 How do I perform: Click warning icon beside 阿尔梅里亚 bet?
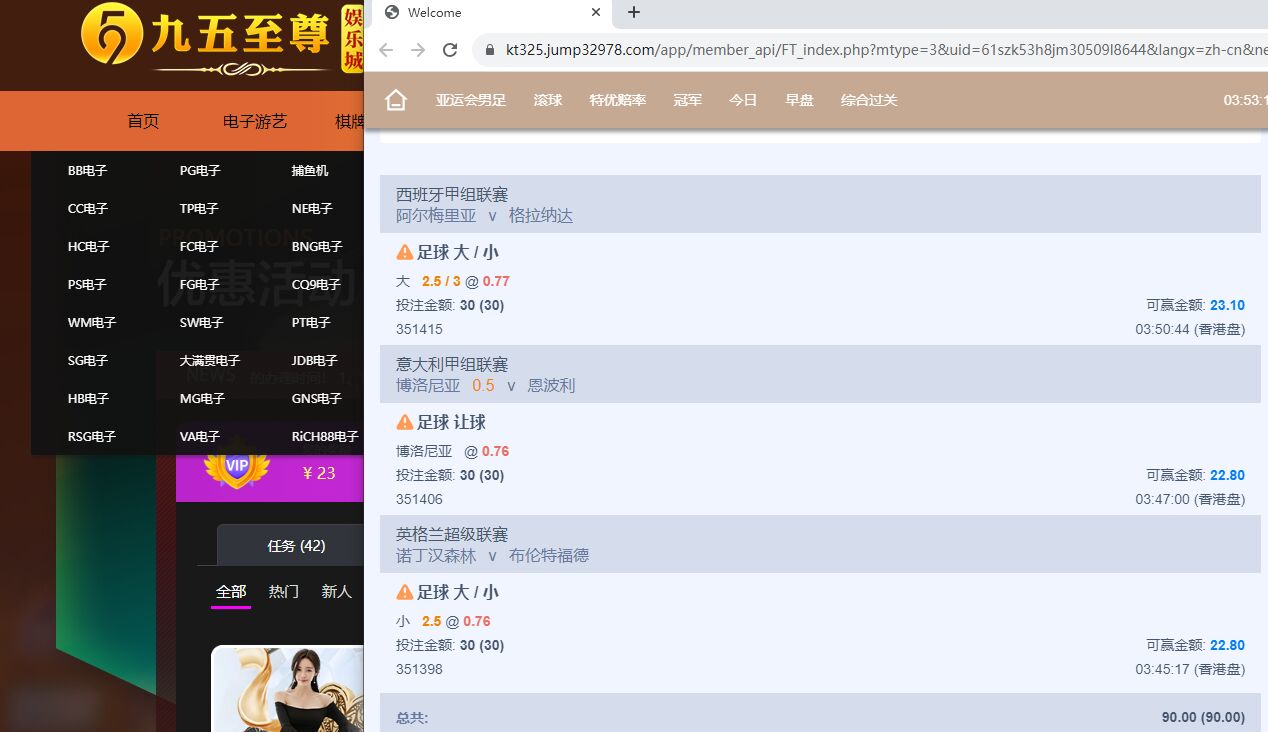pyautogui.click(x=405, y=252)
